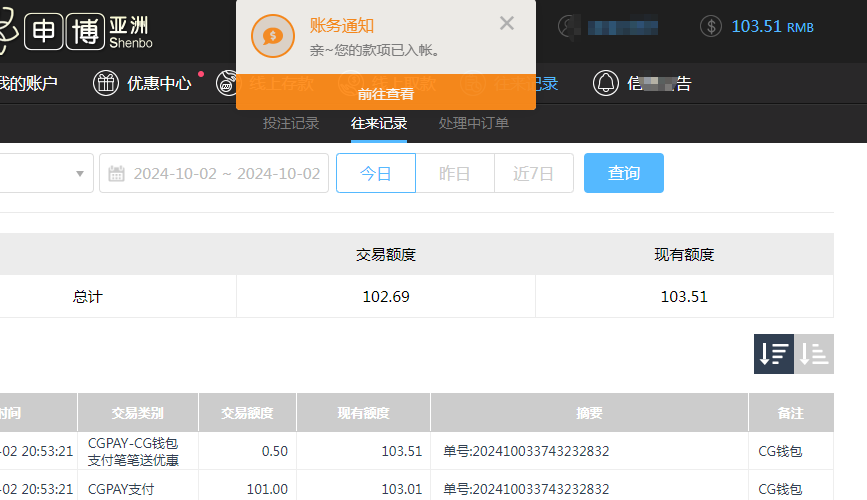Select the 昨日 date filter
Image resolution: width=867 pixels, height=500 pixels.
455,173
